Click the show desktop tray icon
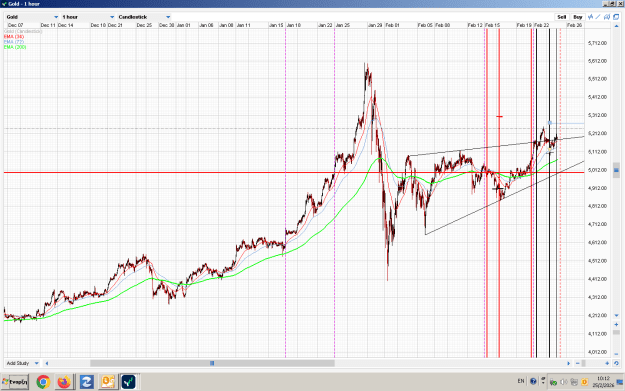625x391 pixels. [x=620, y=382]
